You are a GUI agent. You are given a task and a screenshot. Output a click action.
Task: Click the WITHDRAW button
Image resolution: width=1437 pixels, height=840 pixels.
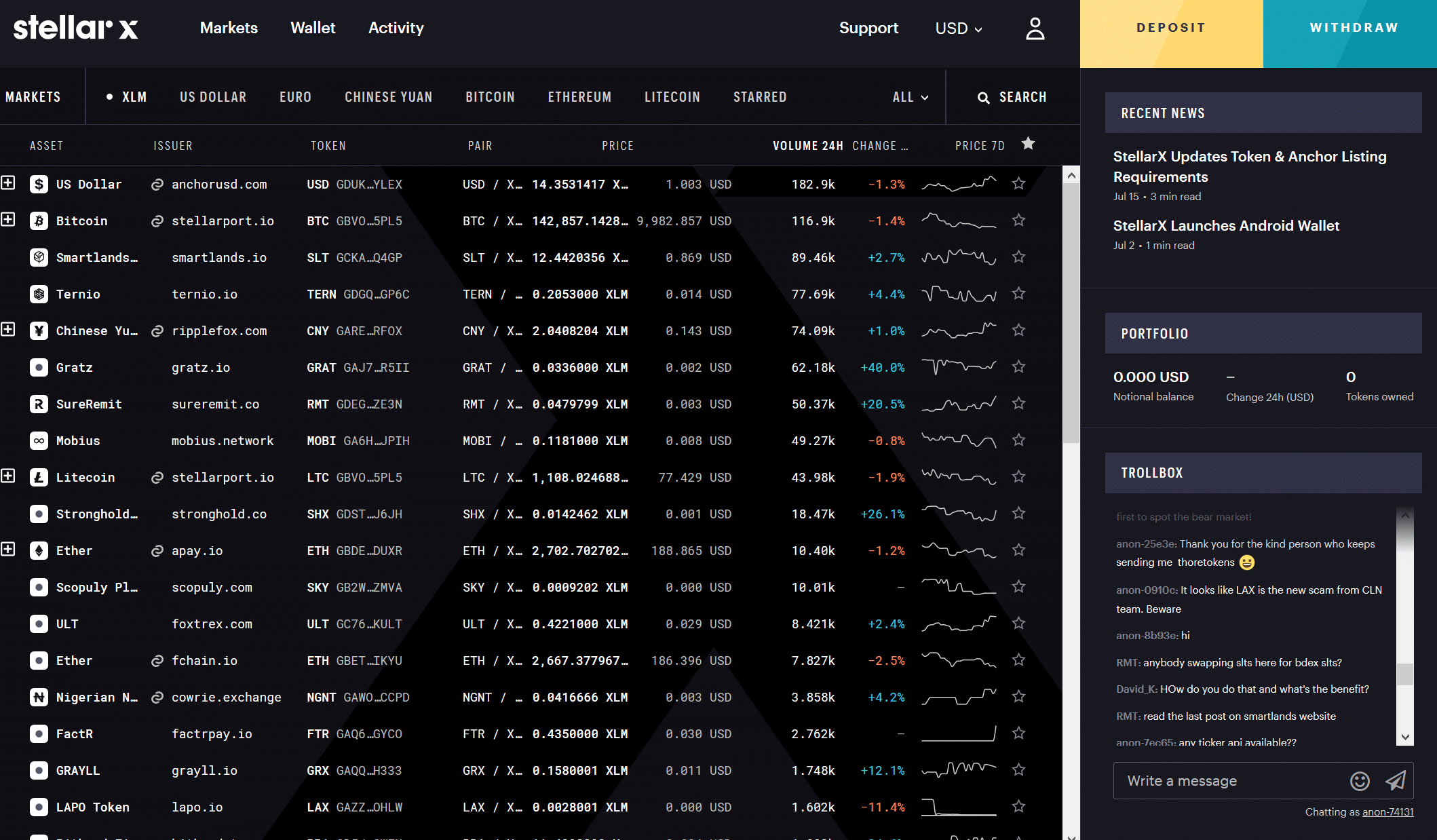[1350, 34]
